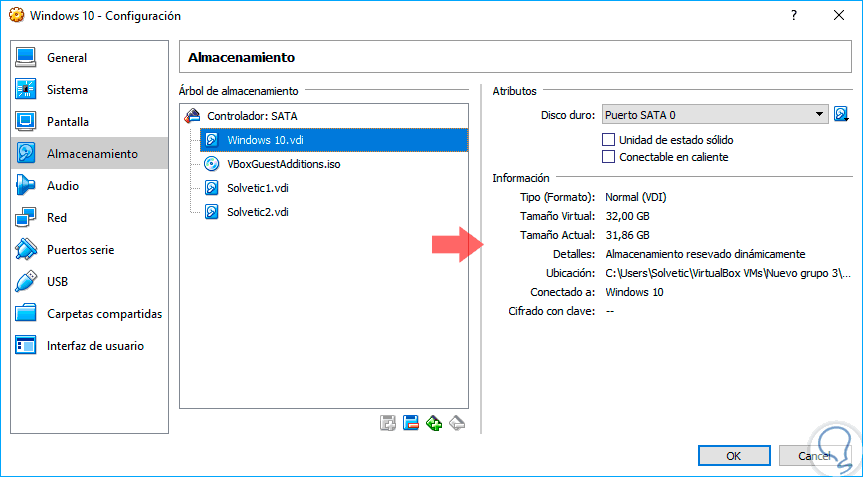The height and width of the screenshot is (477, 863).
Task: Open the Disco duro port dropdown
Action: pos(715,114)
